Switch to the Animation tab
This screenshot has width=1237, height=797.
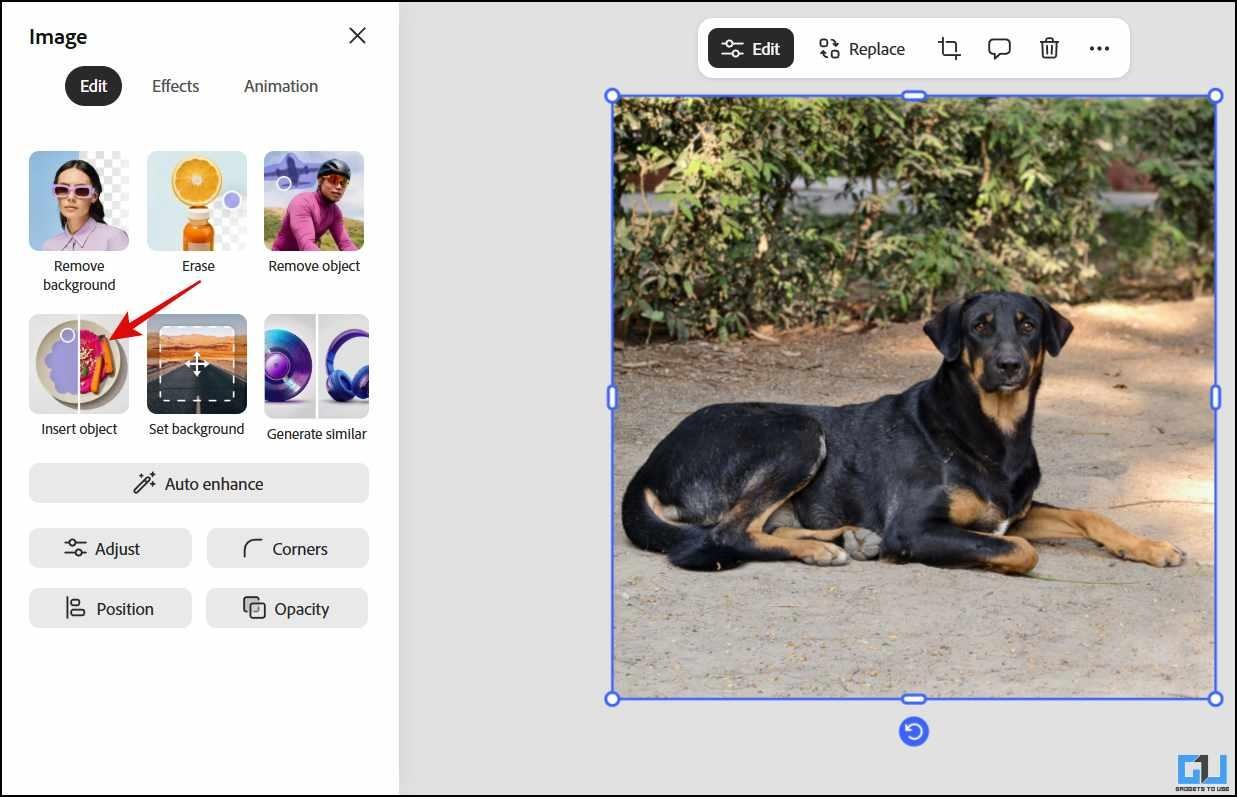(x=281, y=86)
